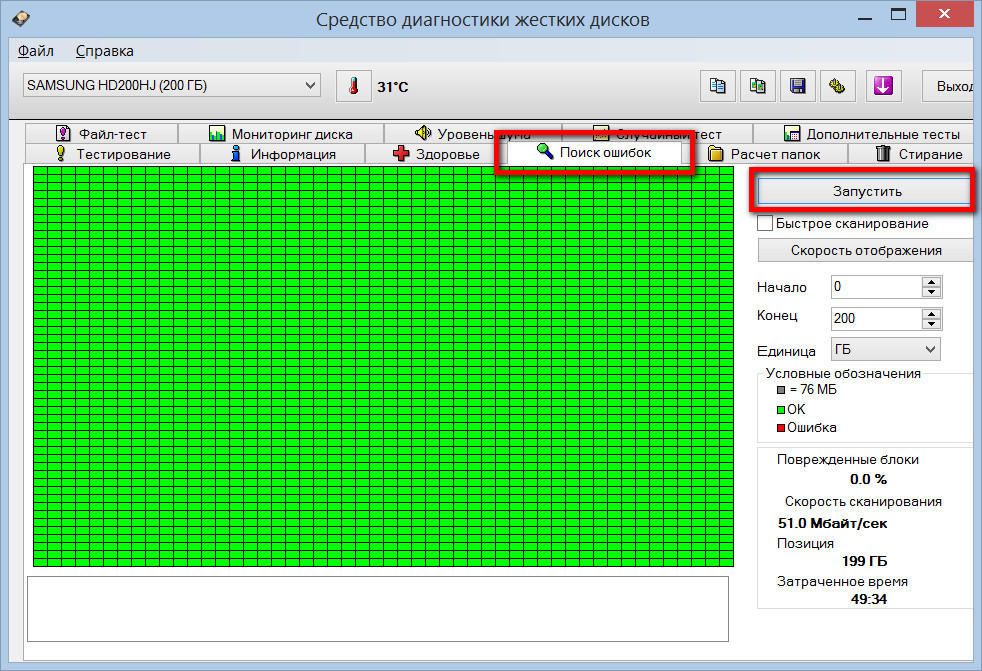Expand the Единица ГБ dropdown
Viewport: 982px width, 671px height.
tap(886, 349)
